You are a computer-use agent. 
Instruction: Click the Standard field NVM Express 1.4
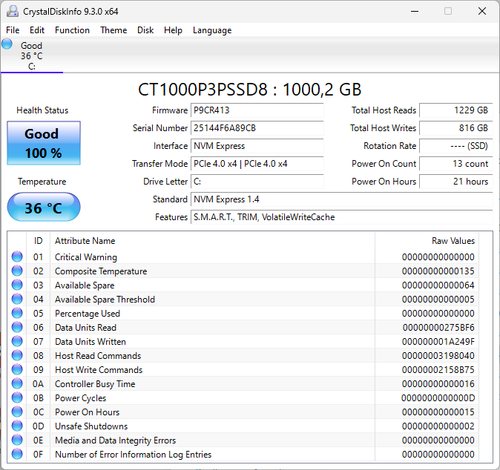coord(342,199)
